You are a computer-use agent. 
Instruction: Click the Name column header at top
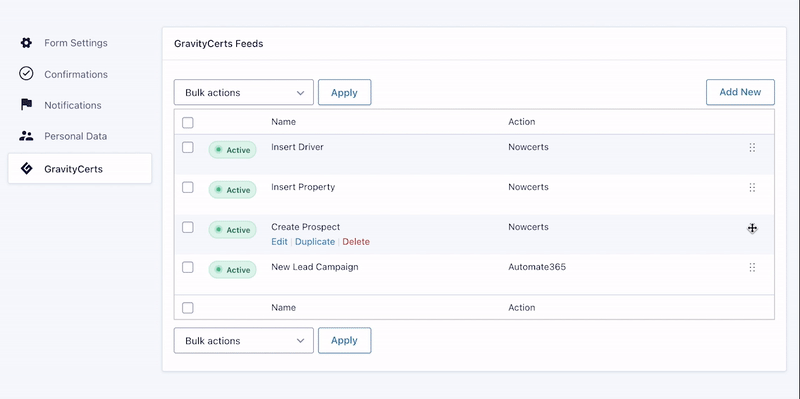tap(283, 122)
